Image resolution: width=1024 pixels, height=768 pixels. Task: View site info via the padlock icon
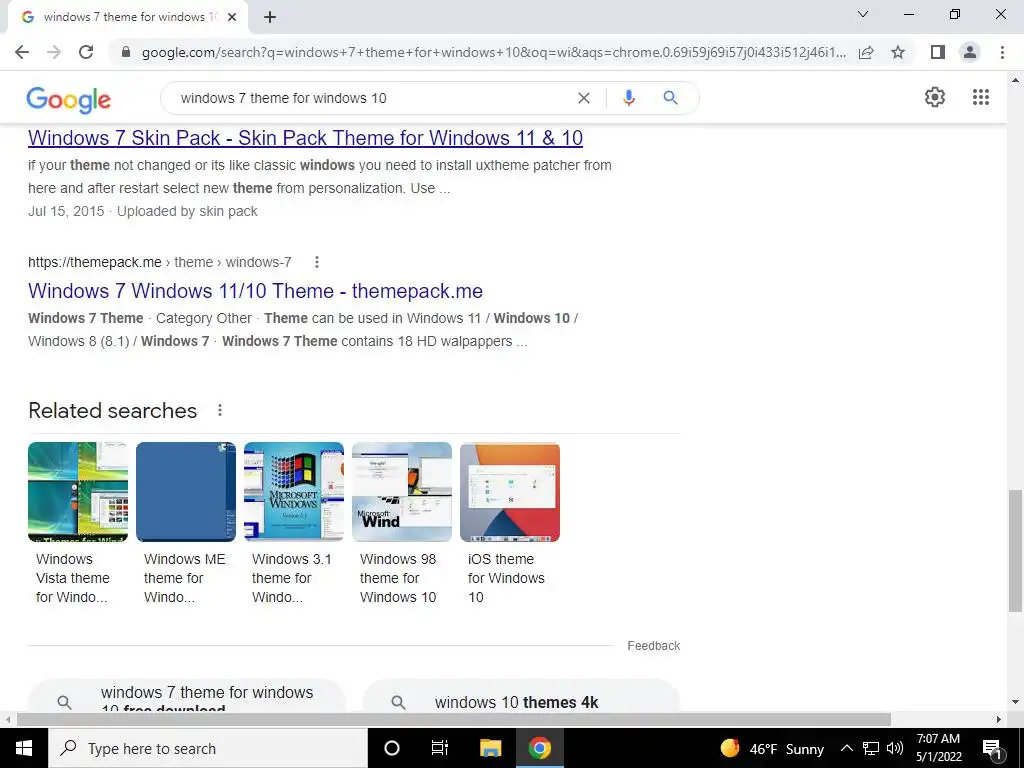tap(126, 52)
